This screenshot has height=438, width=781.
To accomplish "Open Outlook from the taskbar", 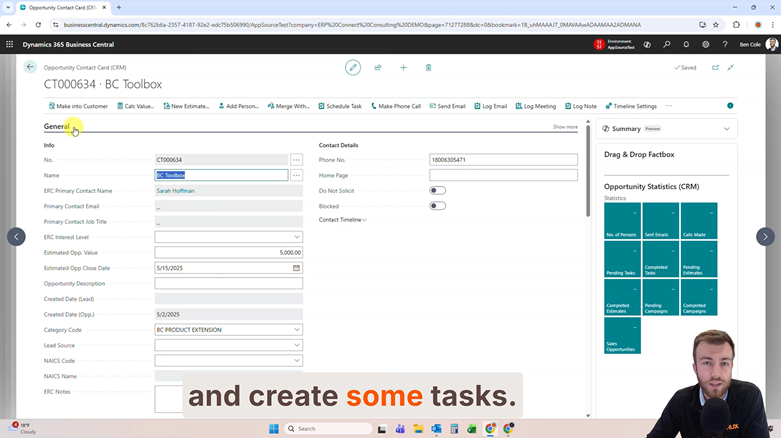I will 436,429.
